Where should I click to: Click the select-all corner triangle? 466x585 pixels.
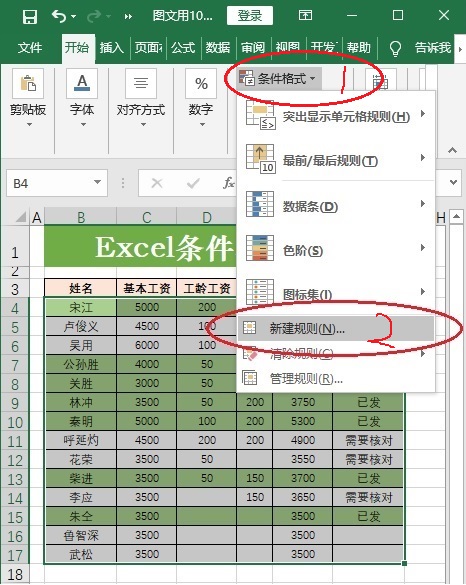[x=21, y=216]
